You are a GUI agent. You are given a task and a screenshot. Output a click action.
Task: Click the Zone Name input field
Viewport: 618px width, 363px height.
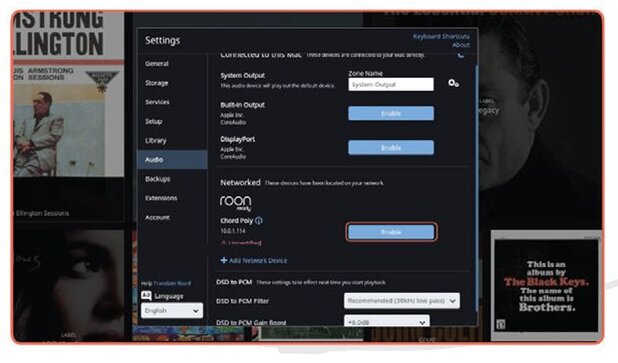[391, 84]
